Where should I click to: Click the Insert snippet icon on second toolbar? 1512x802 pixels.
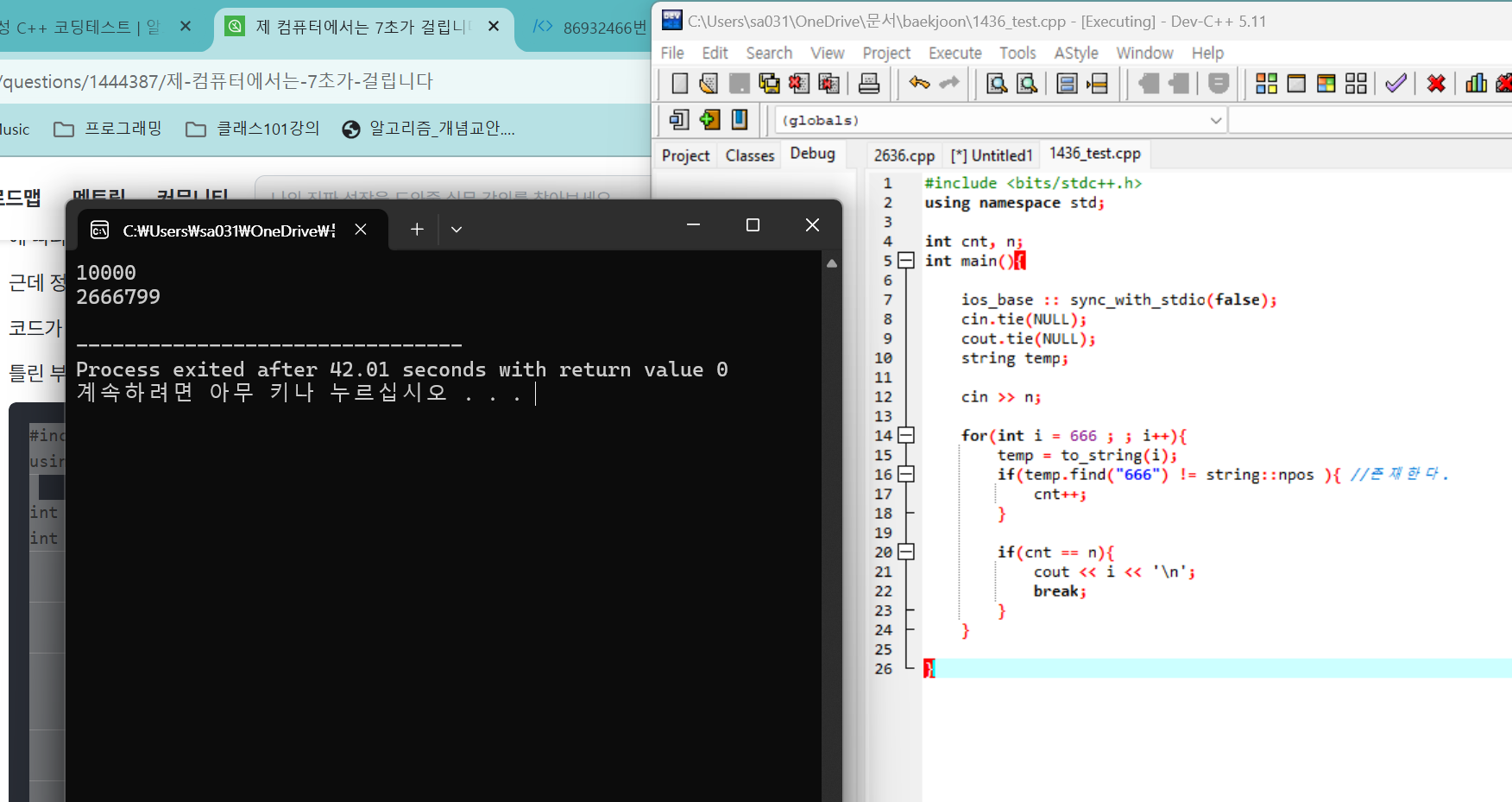680,119
